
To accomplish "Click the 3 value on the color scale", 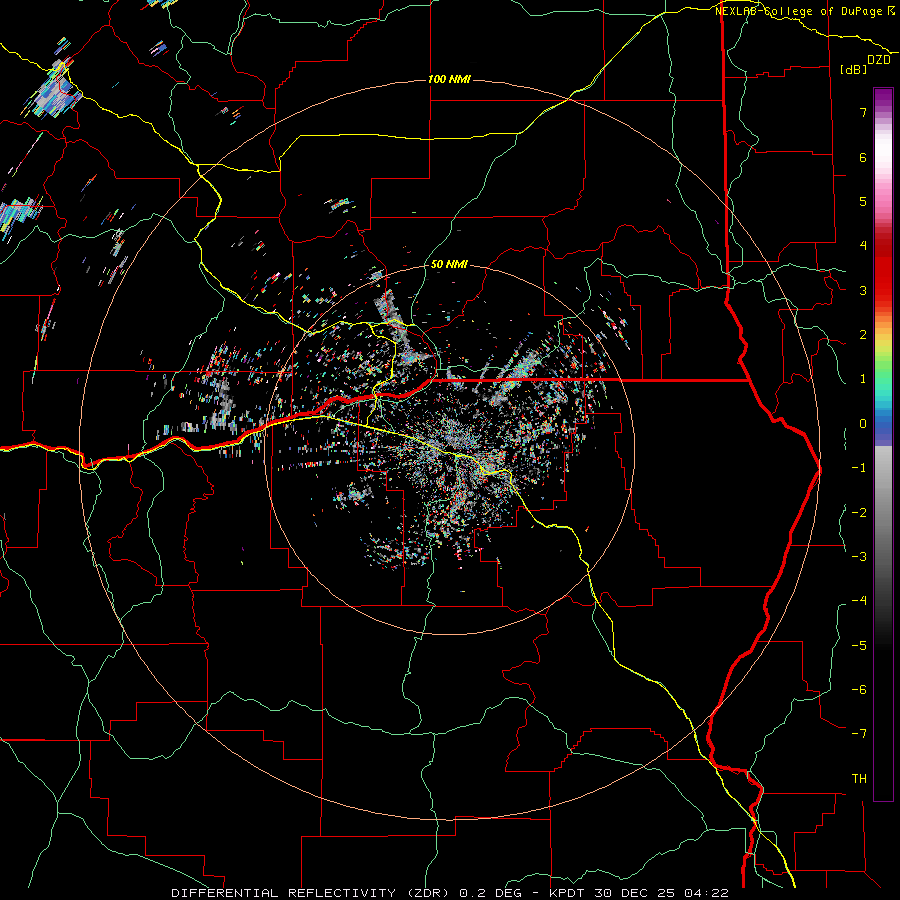I will 863,290.
